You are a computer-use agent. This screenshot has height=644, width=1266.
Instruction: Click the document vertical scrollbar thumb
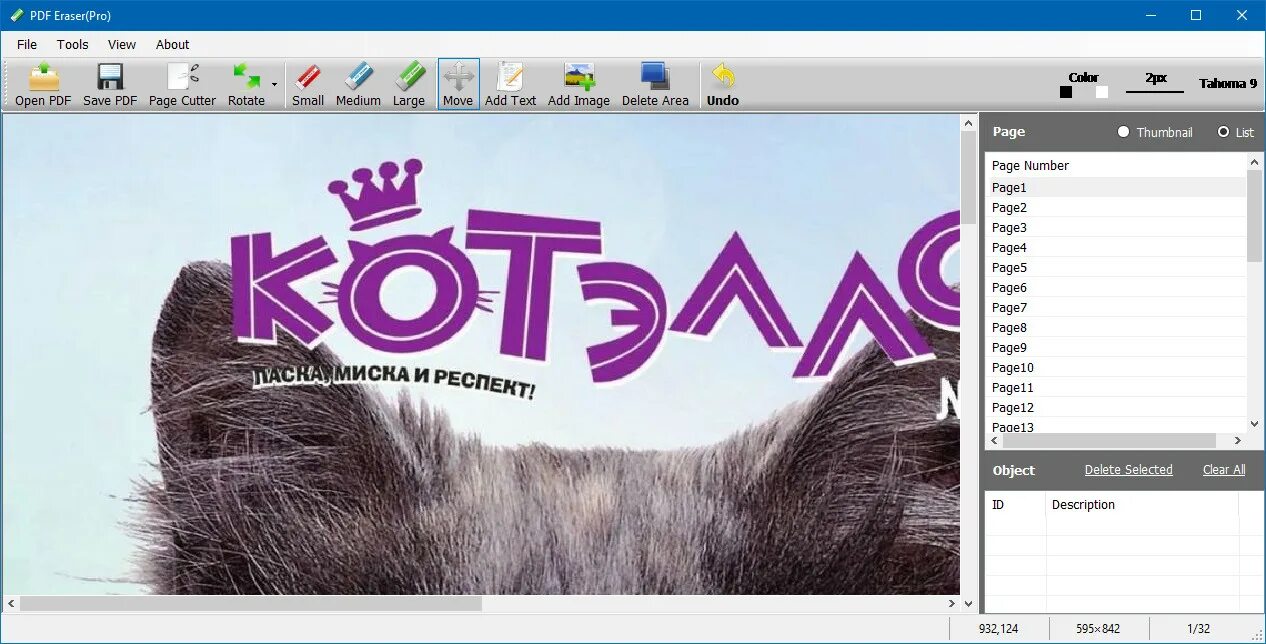(968, 178)
